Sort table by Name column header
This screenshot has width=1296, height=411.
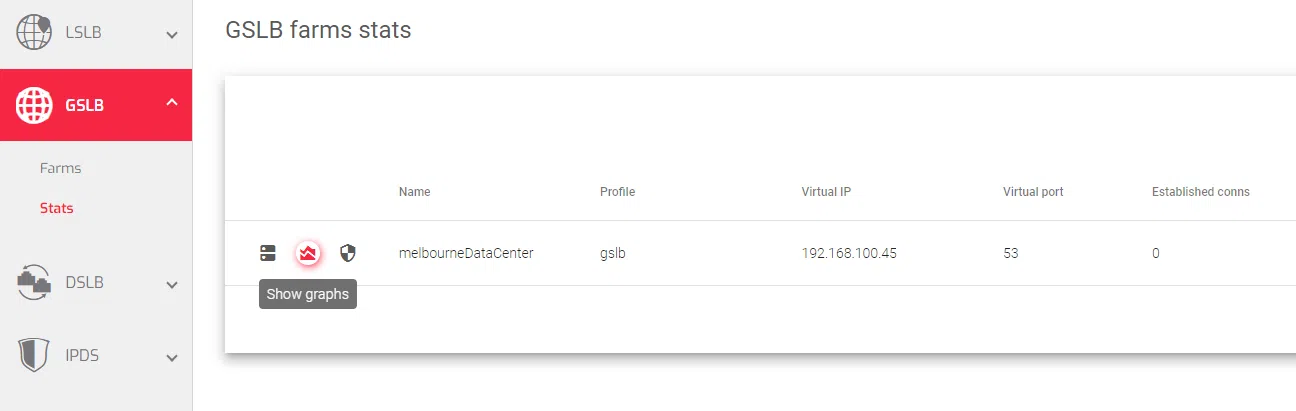tap(414, 192)
